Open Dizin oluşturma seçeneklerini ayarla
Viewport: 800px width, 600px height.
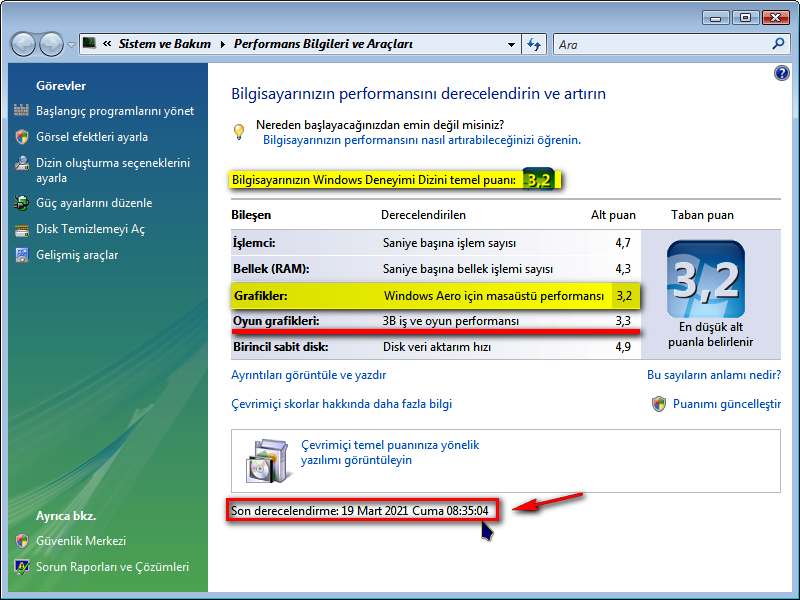113,170
